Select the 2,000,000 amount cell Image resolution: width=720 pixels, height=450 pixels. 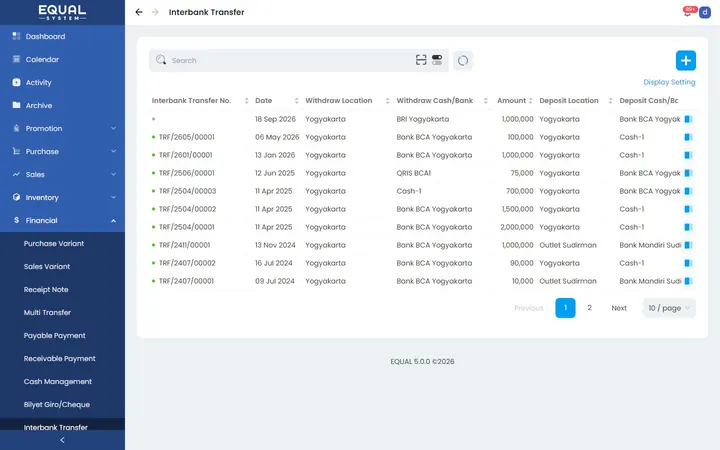517,227
